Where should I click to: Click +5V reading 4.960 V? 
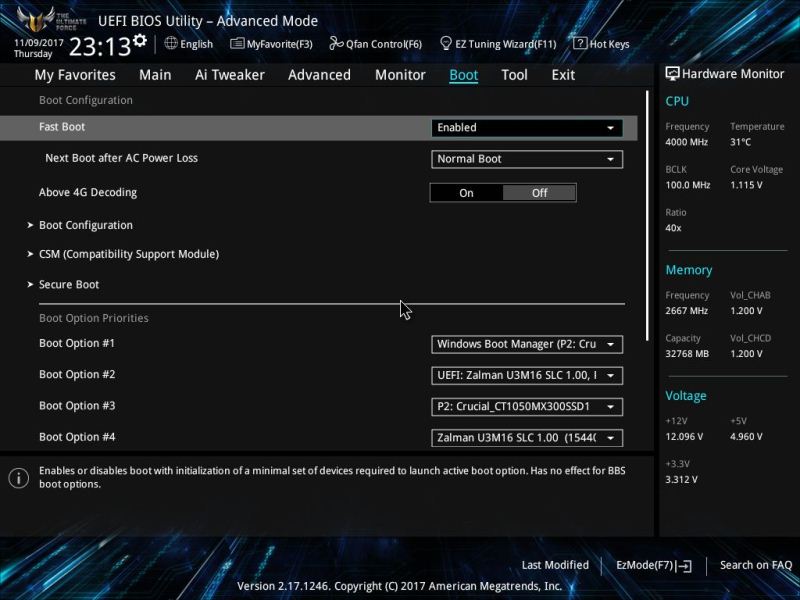tap(746, 437)
